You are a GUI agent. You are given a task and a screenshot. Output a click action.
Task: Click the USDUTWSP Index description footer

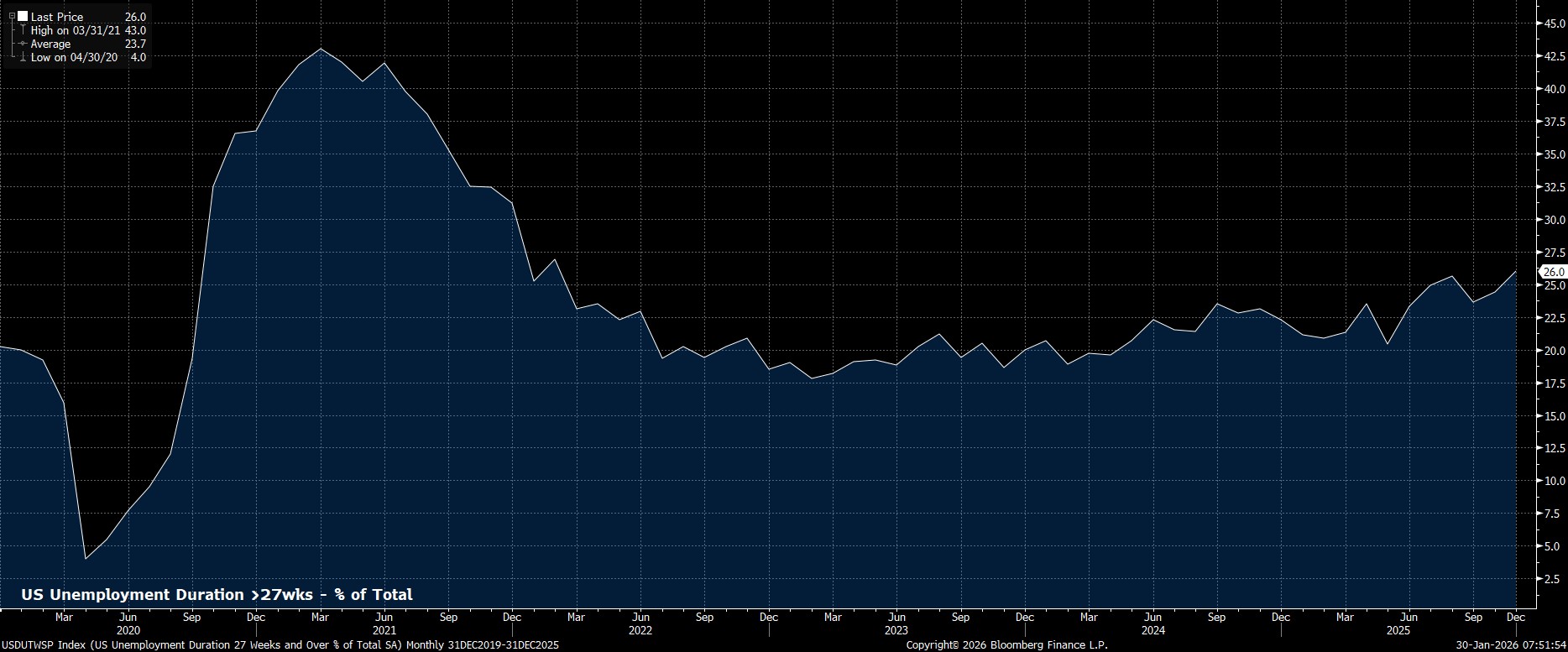pos(280,645)
